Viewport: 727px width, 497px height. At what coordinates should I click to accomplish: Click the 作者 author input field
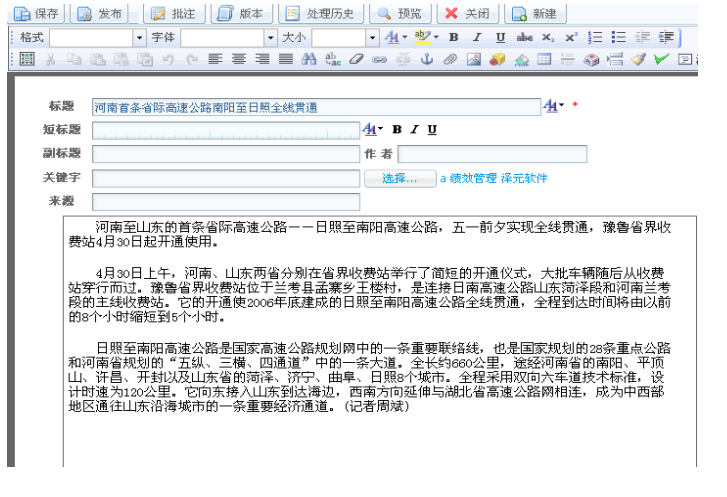[x=492, y=154]
